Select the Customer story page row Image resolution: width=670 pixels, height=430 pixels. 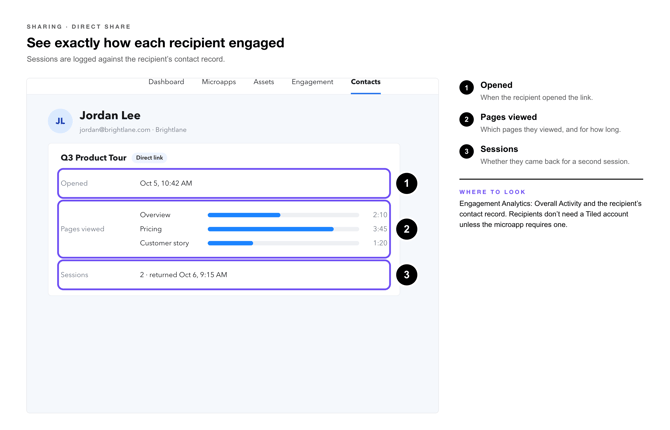point(263,243)
